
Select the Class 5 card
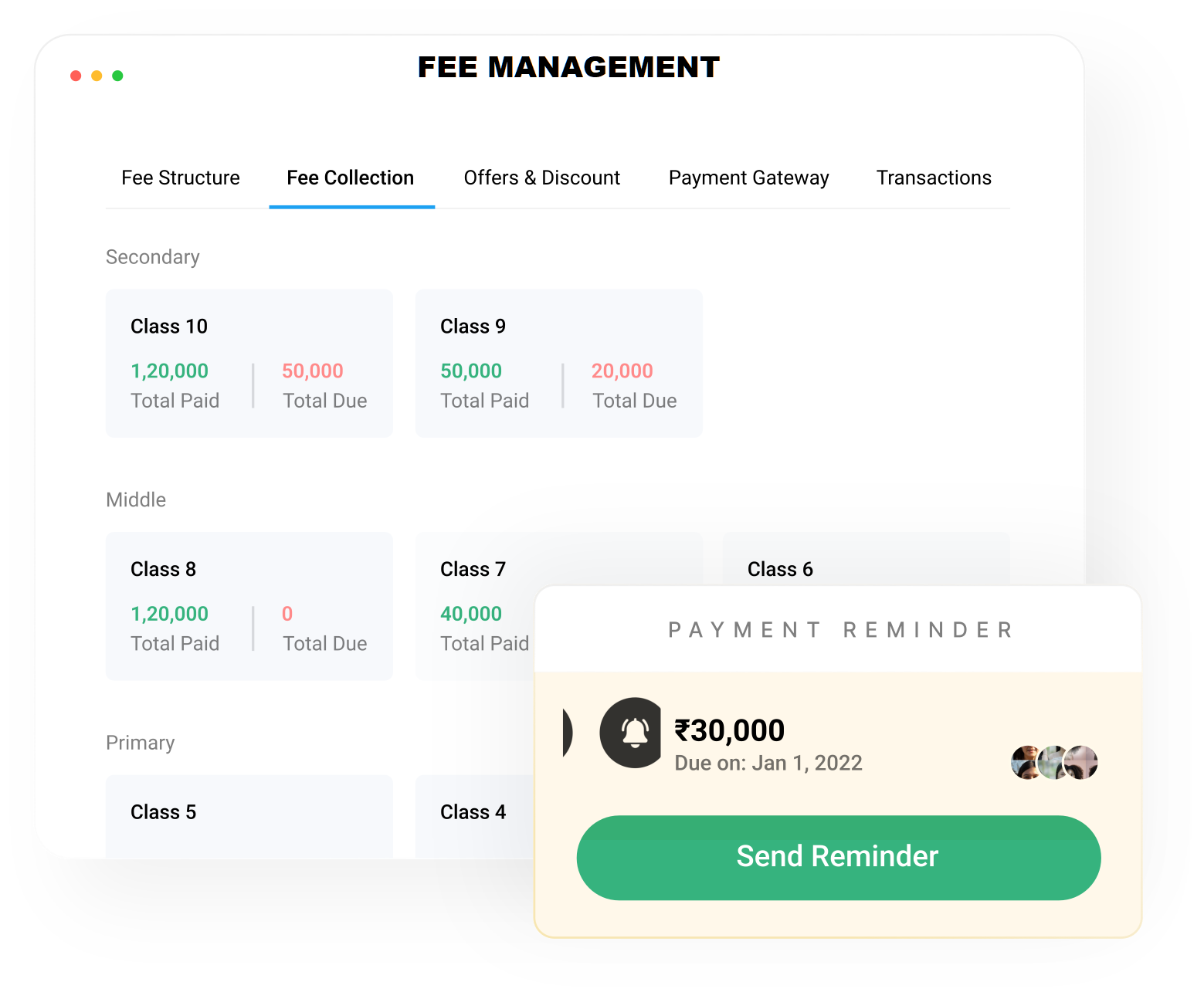click(x=249, y=814)
